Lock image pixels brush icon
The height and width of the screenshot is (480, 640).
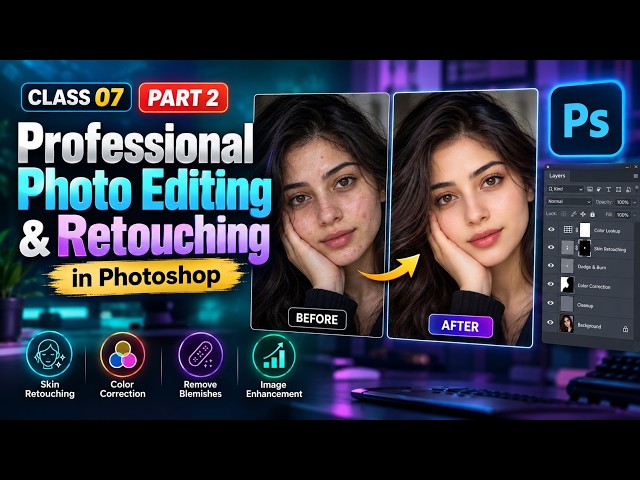573,214
